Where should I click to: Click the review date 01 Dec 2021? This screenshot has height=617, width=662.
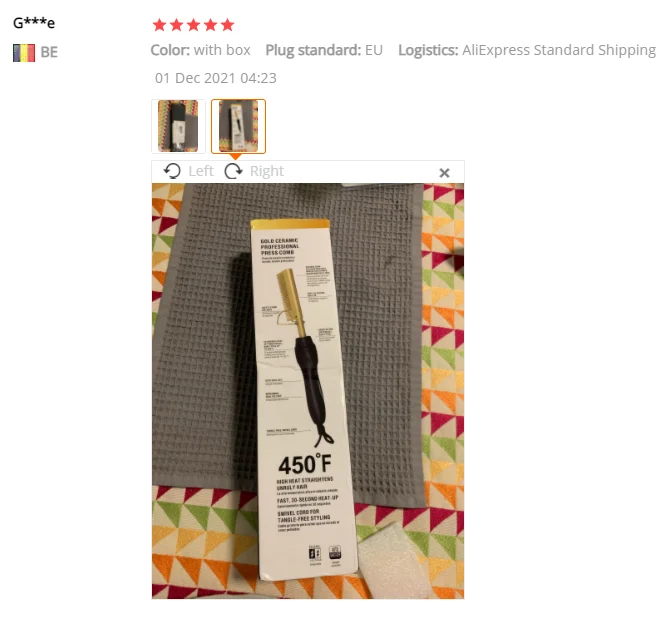216,78
